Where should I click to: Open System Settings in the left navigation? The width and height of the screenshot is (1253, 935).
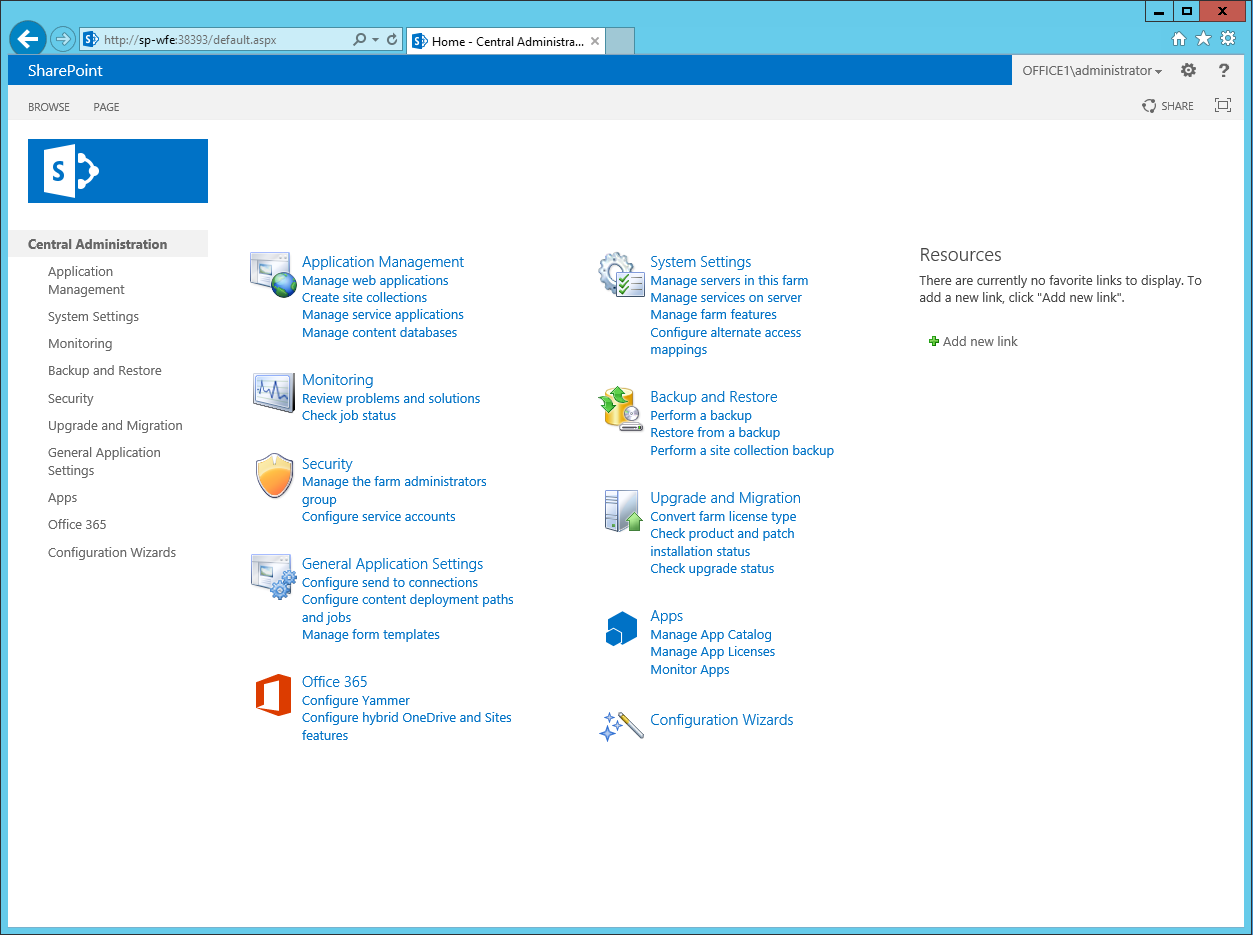point(93,317)
